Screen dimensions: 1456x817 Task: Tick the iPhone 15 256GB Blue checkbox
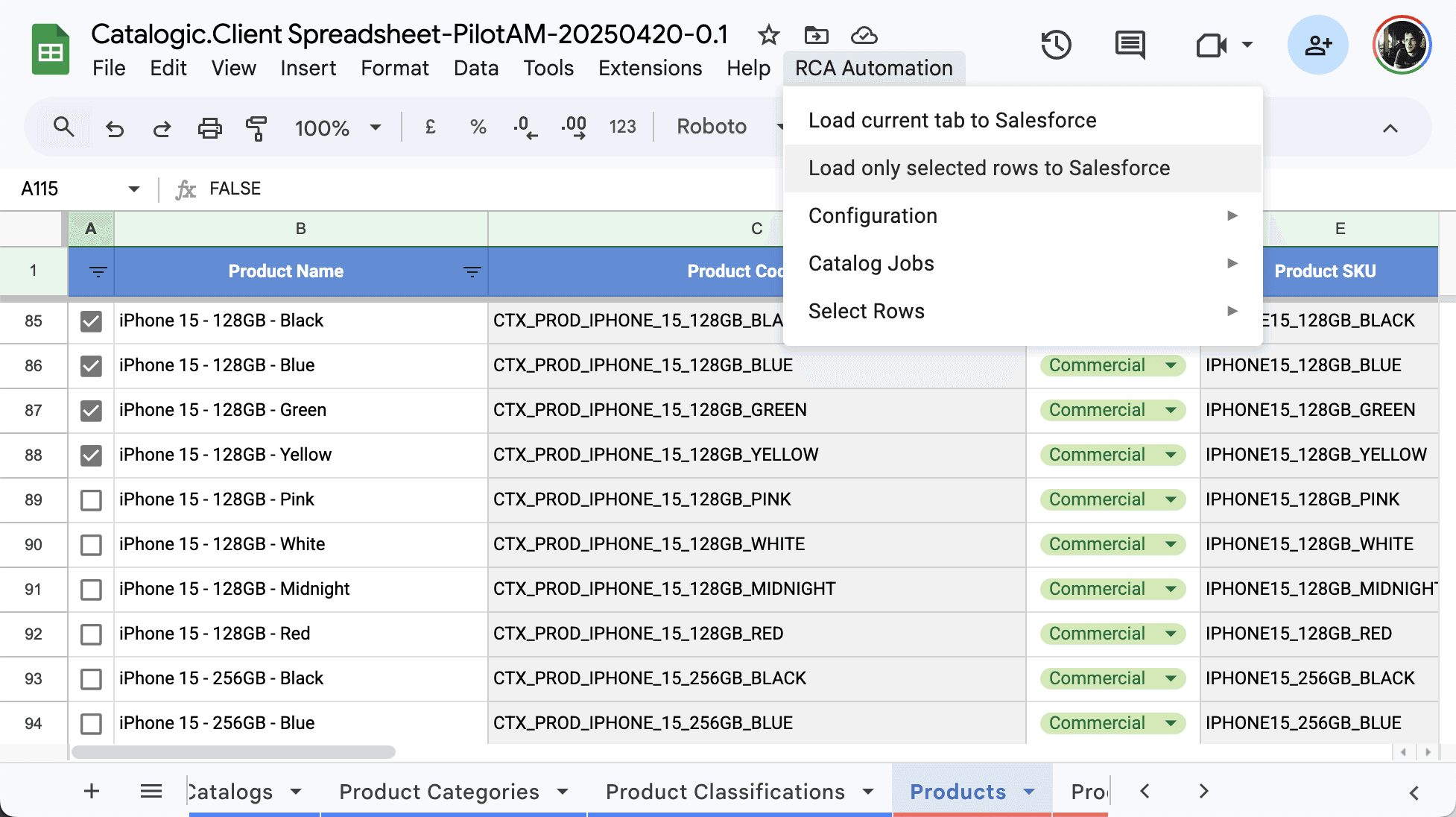91,724
